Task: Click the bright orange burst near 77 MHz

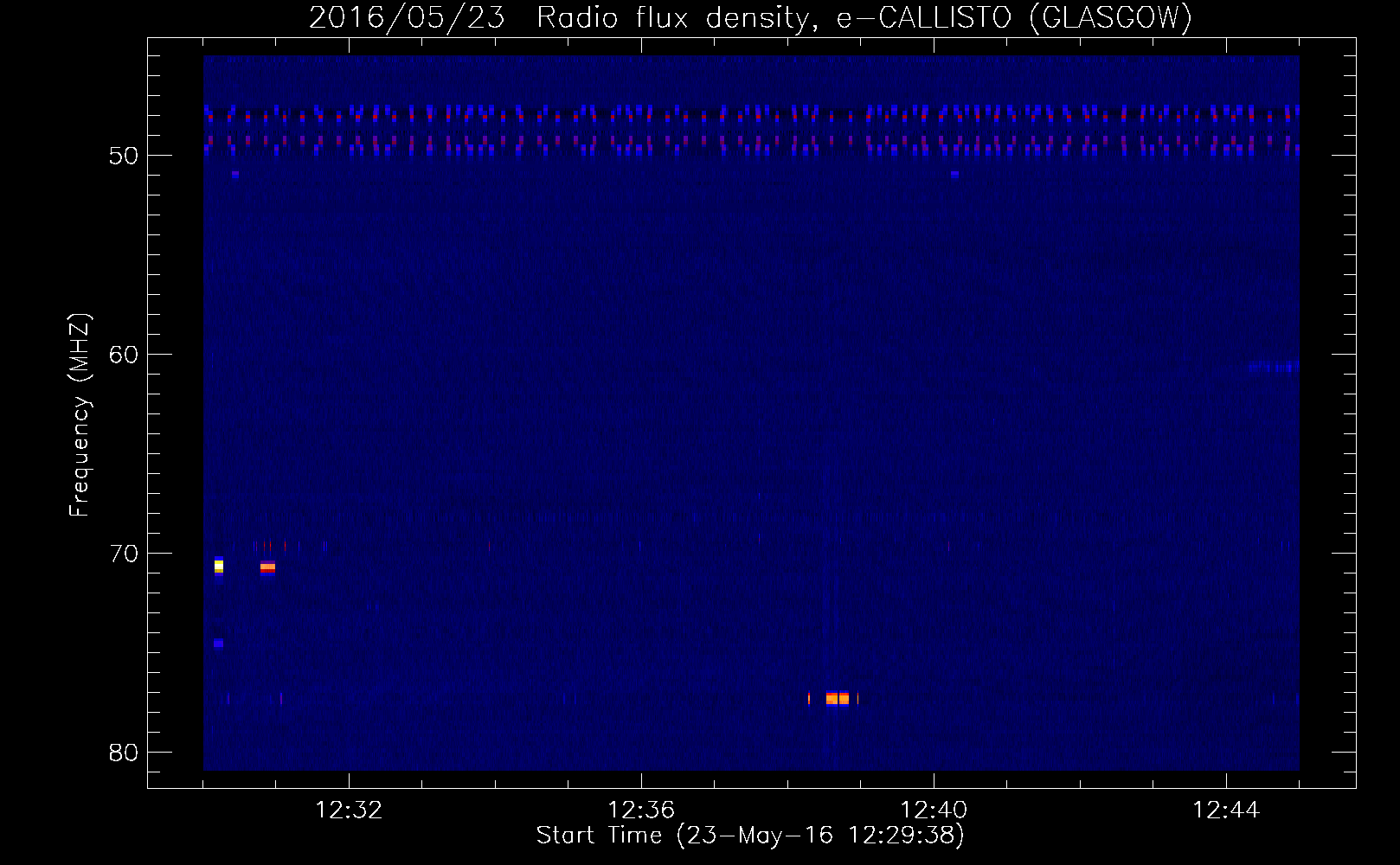Action: click(837, 699)
